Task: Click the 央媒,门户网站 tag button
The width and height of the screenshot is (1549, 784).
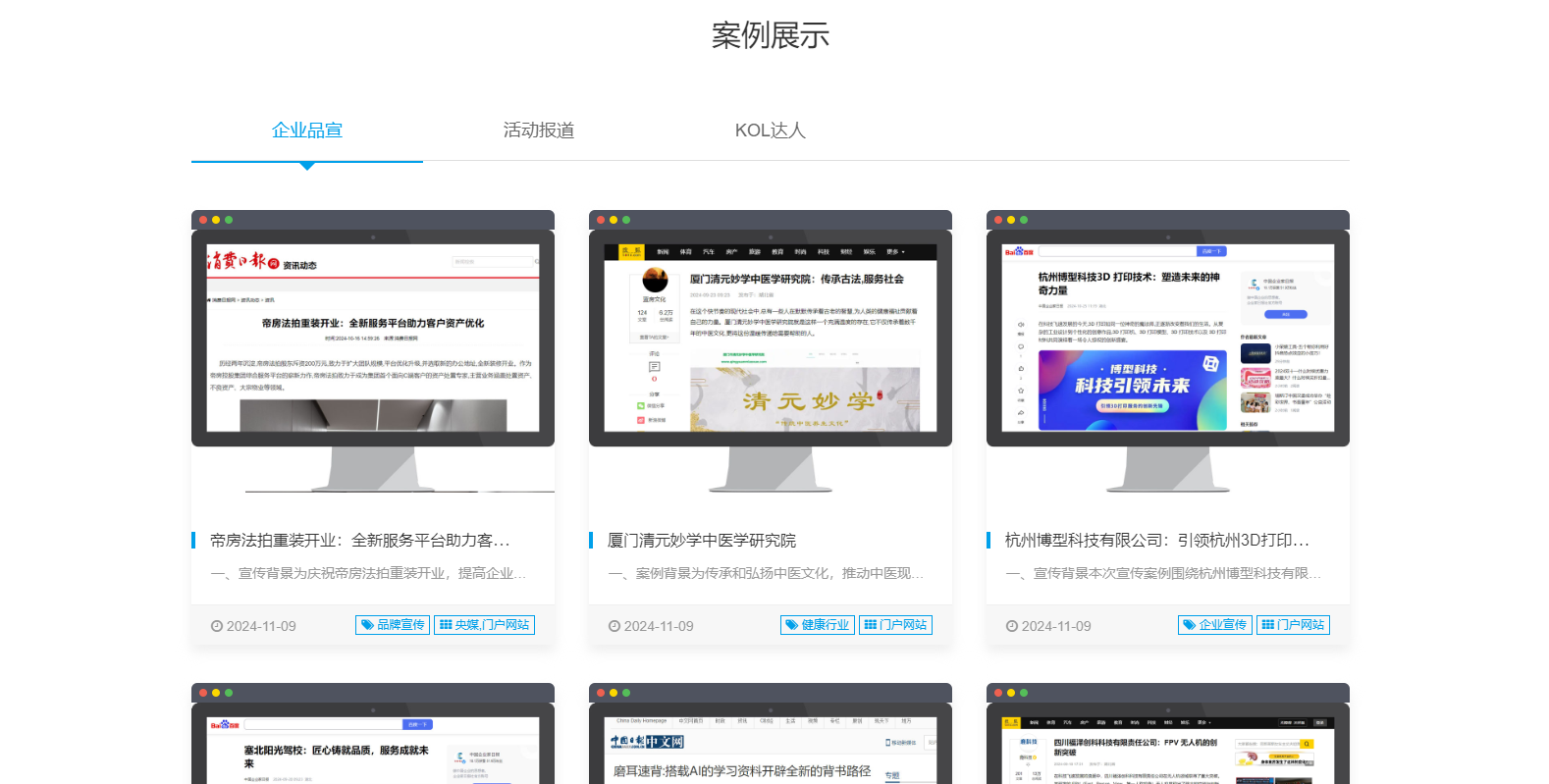Action: point(484,625)
